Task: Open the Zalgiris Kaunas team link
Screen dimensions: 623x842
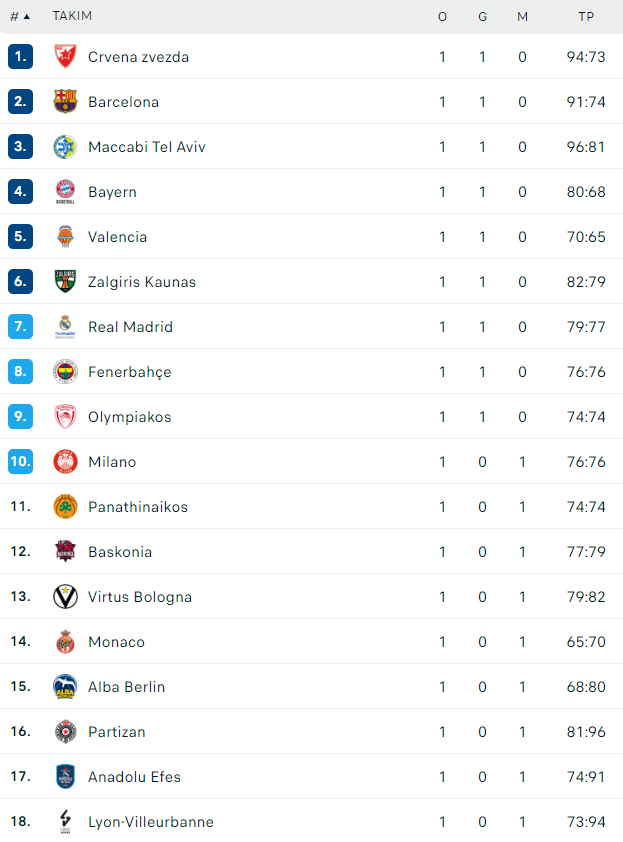Action: tap(142, 282)
